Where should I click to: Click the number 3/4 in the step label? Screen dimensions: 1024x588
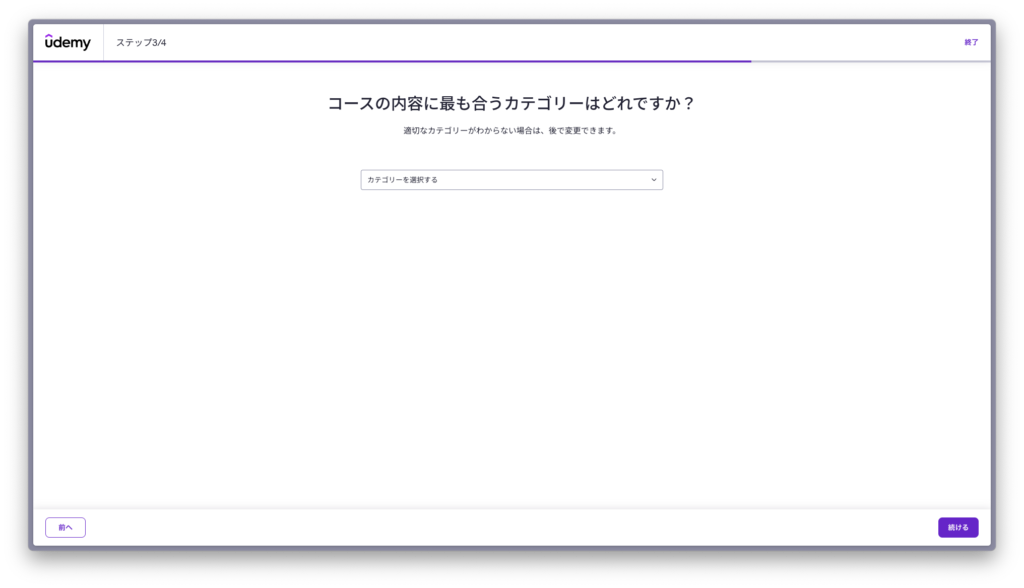click(158, 42)
